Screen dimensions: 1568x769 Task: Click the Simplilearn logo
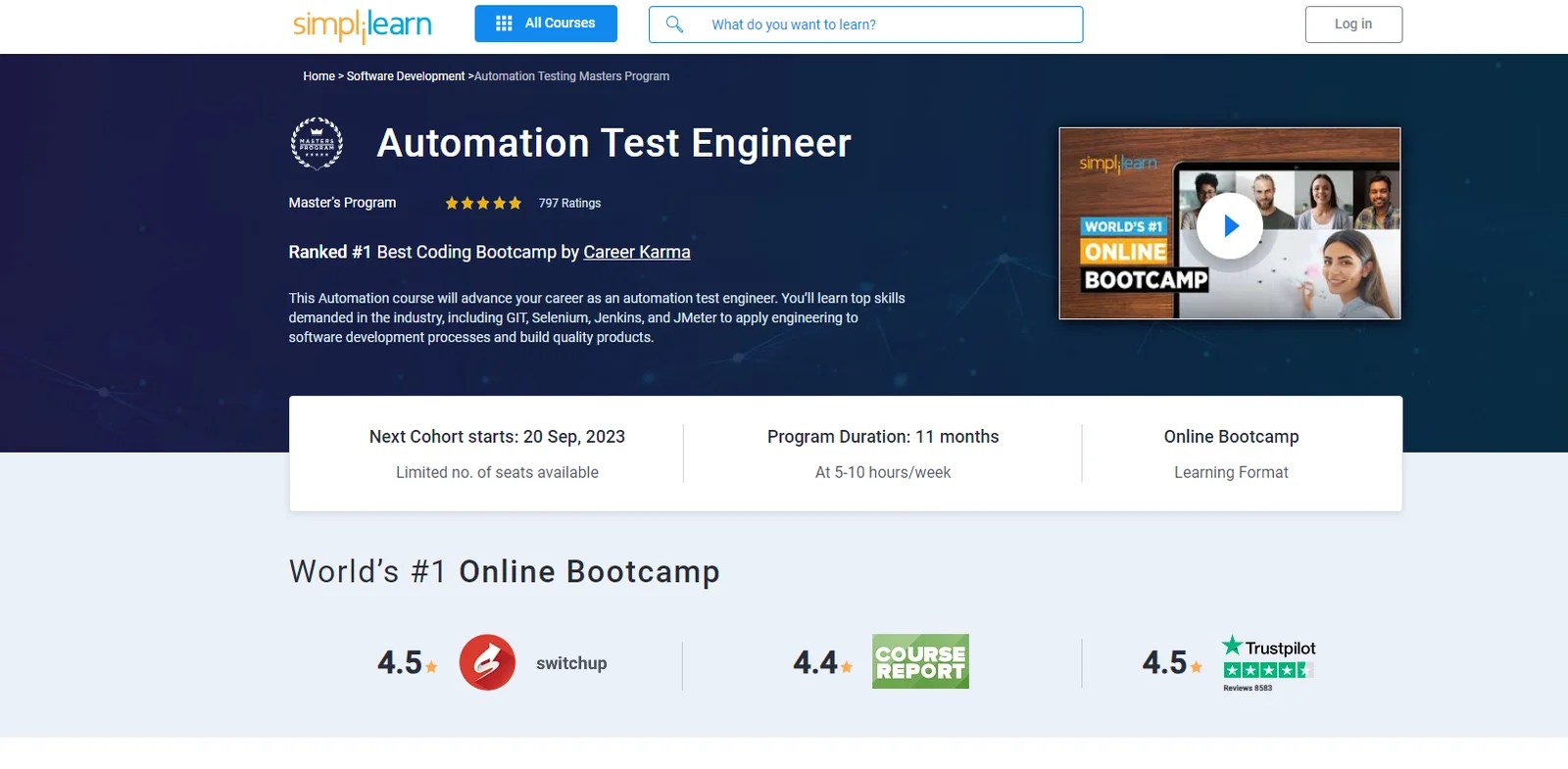pos(362,25)
